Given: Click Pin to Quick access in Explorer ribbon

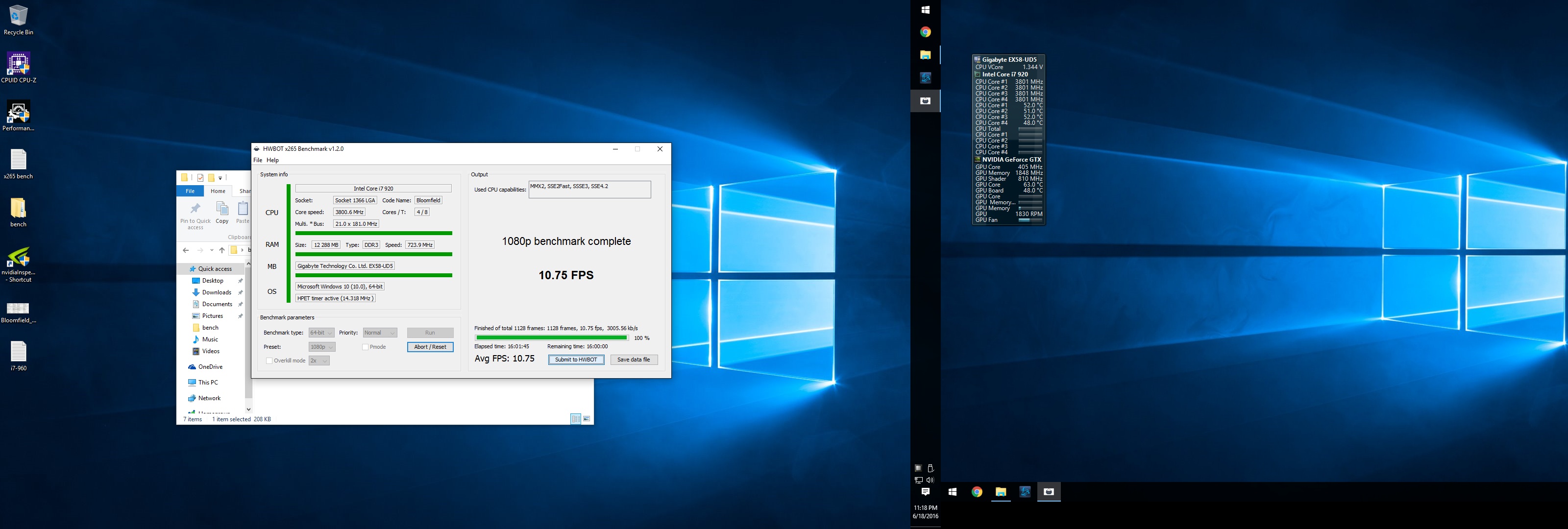Looking at the screenshot, I should (x=196, y=216).
